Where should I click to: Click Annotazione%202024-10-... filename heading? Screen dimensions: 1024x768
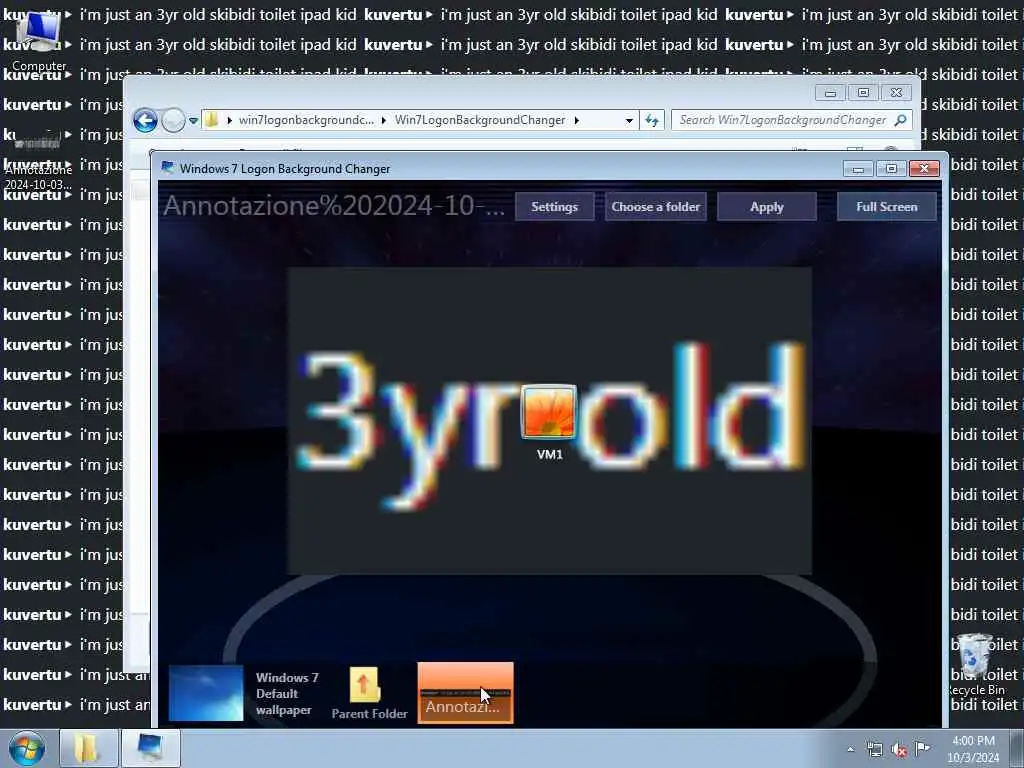point(334,206)
